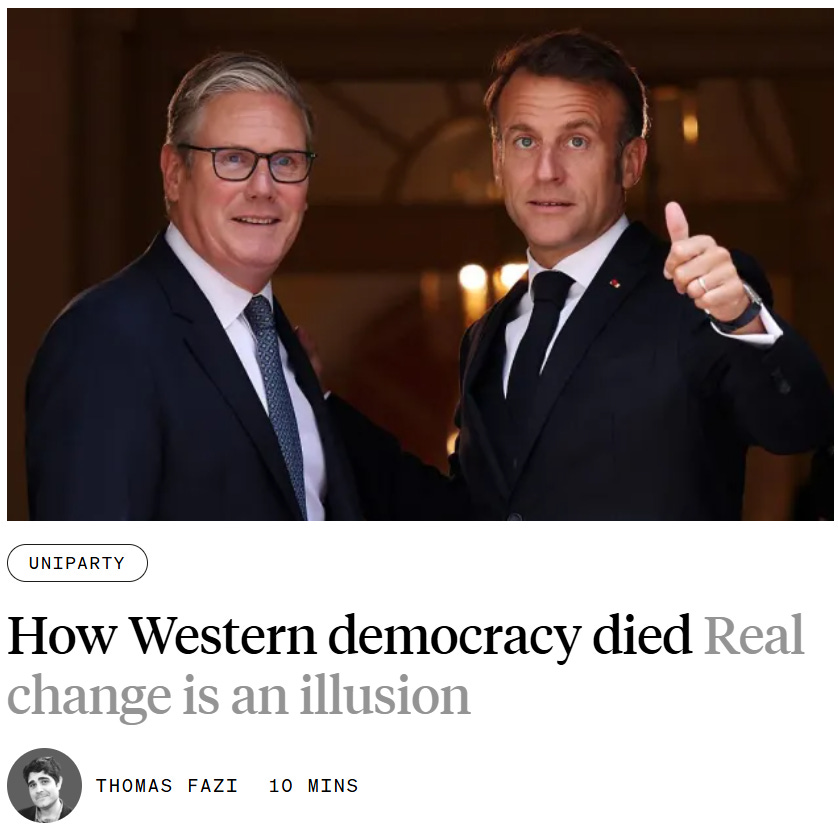838x832 pixels.
Task: Click the word "illusion" in the subtitle
Action: [385, 694]
